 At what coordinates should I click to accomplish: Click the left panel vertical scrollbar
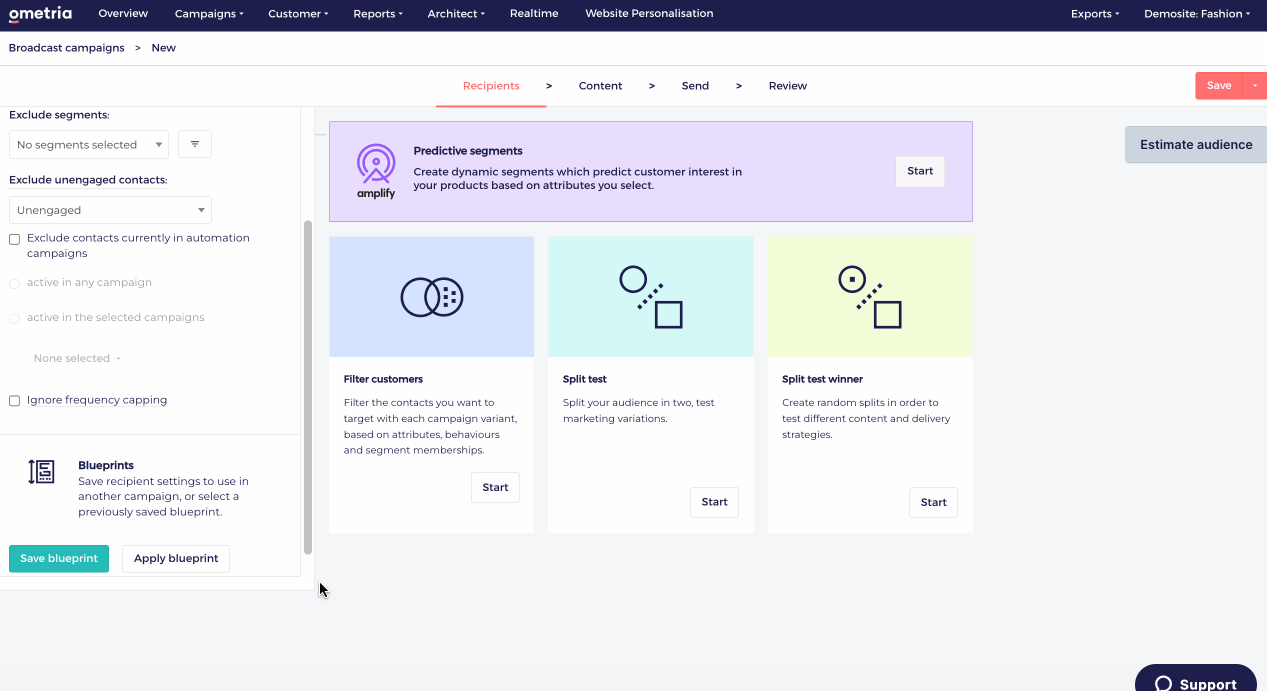point(308,387)
